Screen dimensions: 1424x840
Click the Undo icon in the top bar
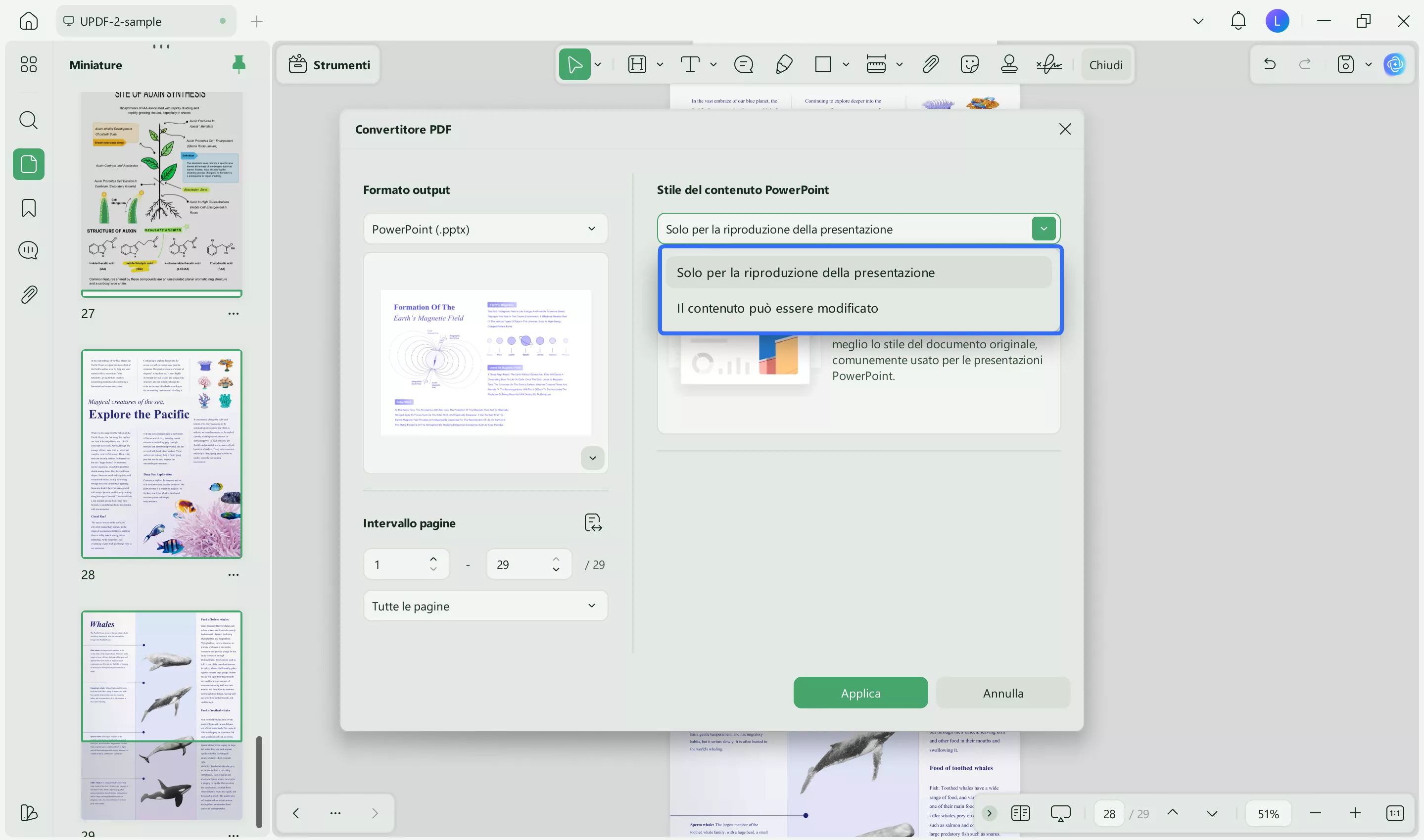click(1270, 64)
